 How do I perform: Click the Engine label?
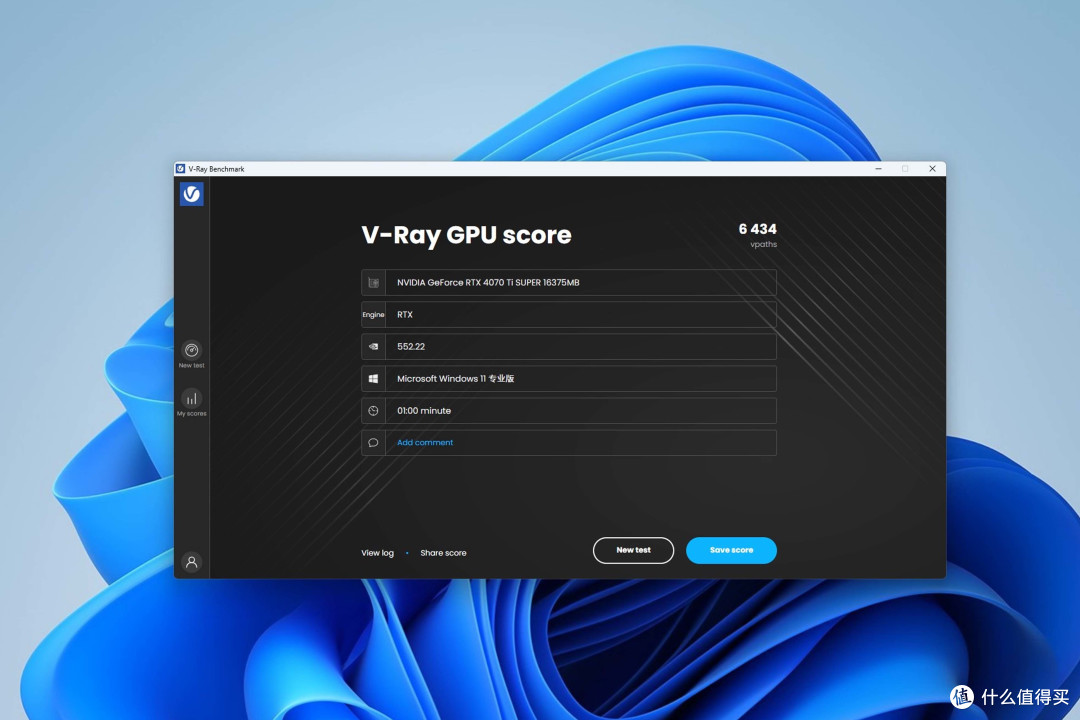click(x=373, y=315)
